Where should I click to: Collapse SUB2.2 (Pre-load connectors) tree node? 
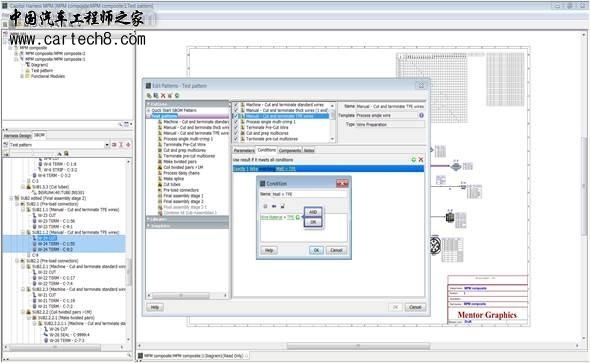click(17, 261)
